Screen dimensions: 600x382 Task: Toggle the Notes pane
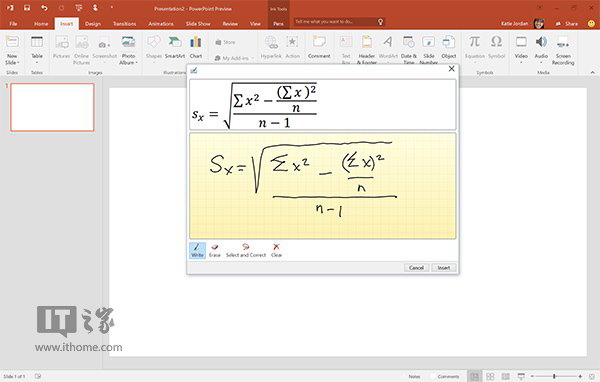tap(414, 377)
